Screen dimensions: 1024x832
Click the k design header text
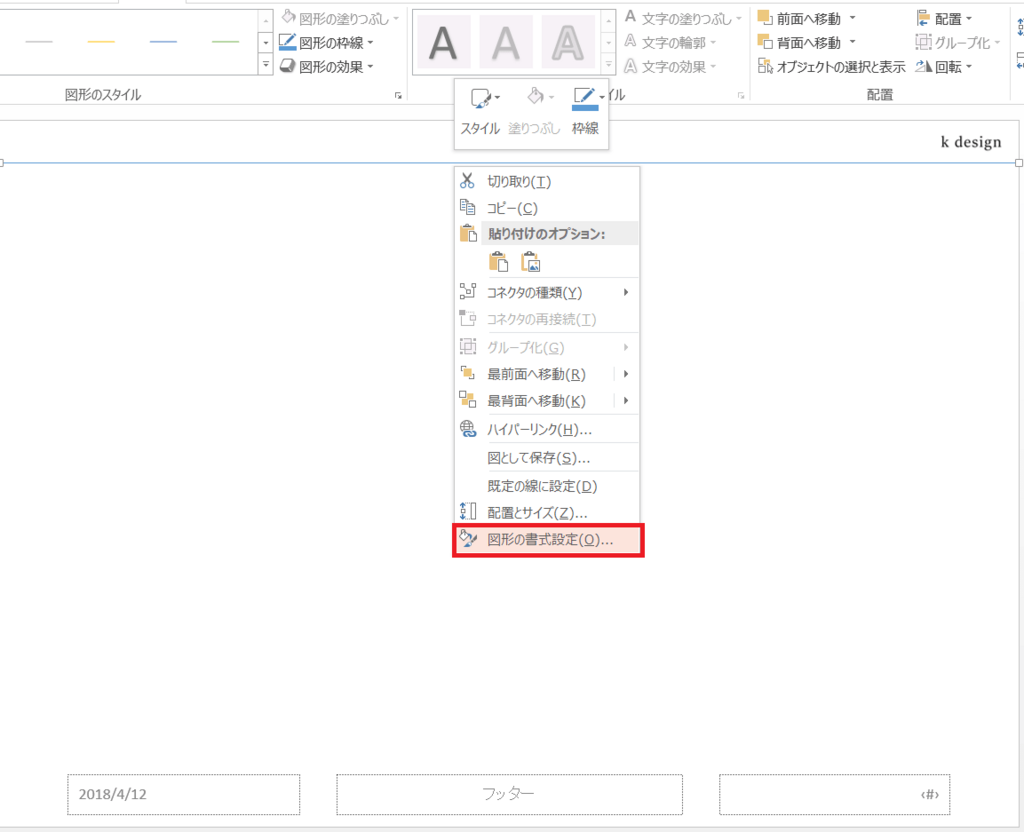coord(970,142)
